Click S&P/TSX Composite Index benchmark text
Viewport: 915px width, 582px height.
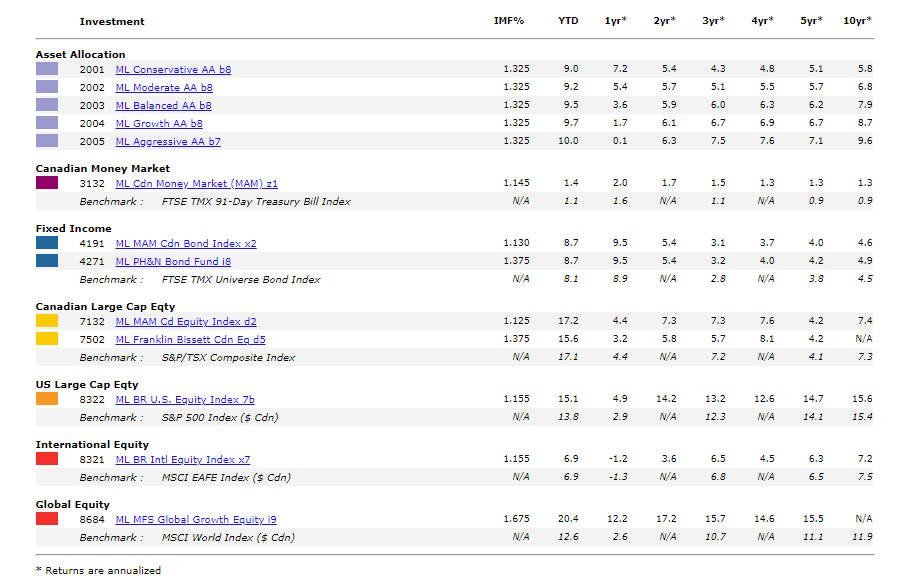(228, 358)
